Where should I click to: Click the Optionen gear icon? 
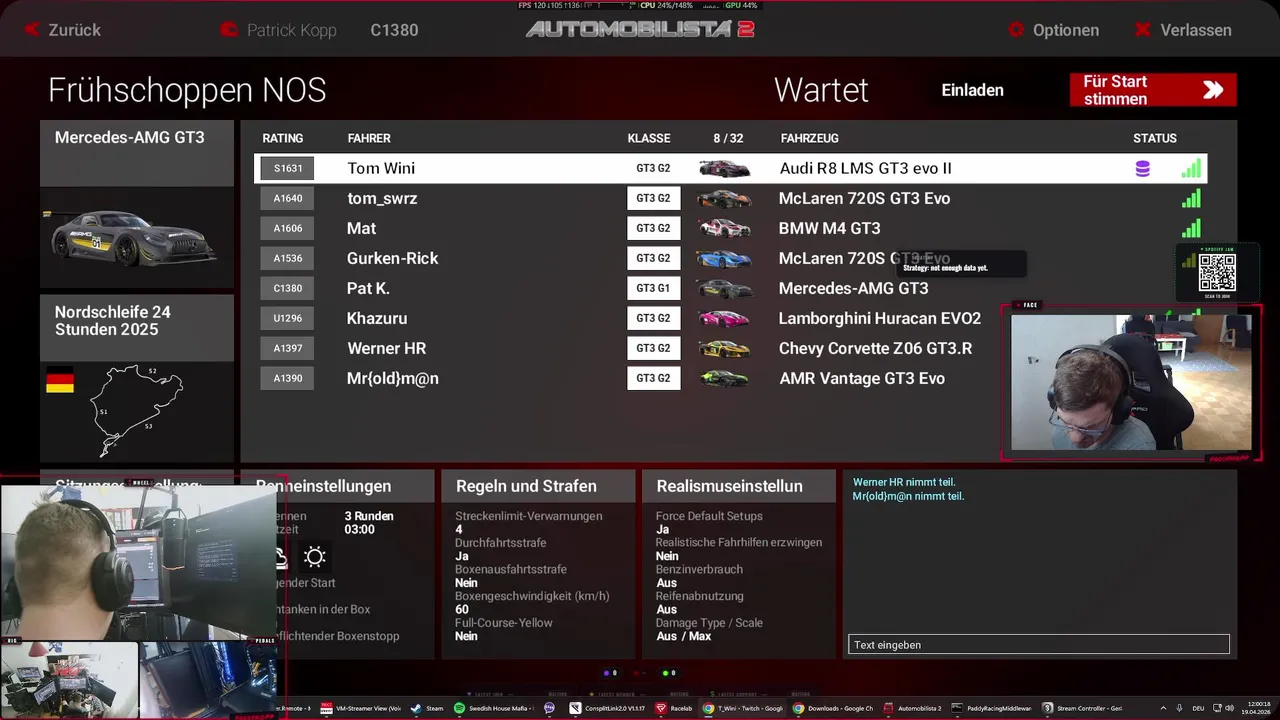click(1017, 30)
